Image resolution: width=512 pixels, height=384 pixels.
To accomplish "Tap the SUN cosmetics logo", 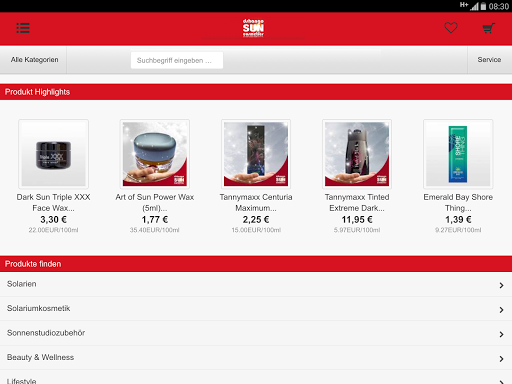I will coord(253,28).
